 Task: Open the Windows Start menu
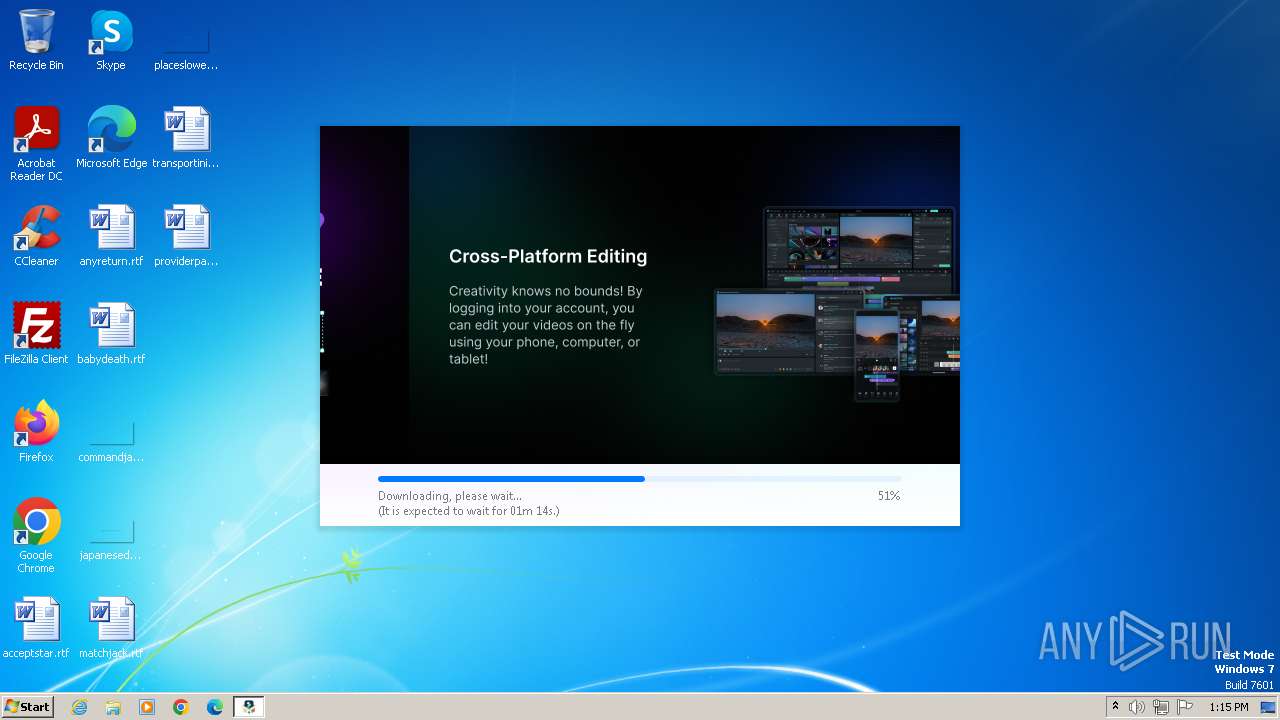[27, 707]
